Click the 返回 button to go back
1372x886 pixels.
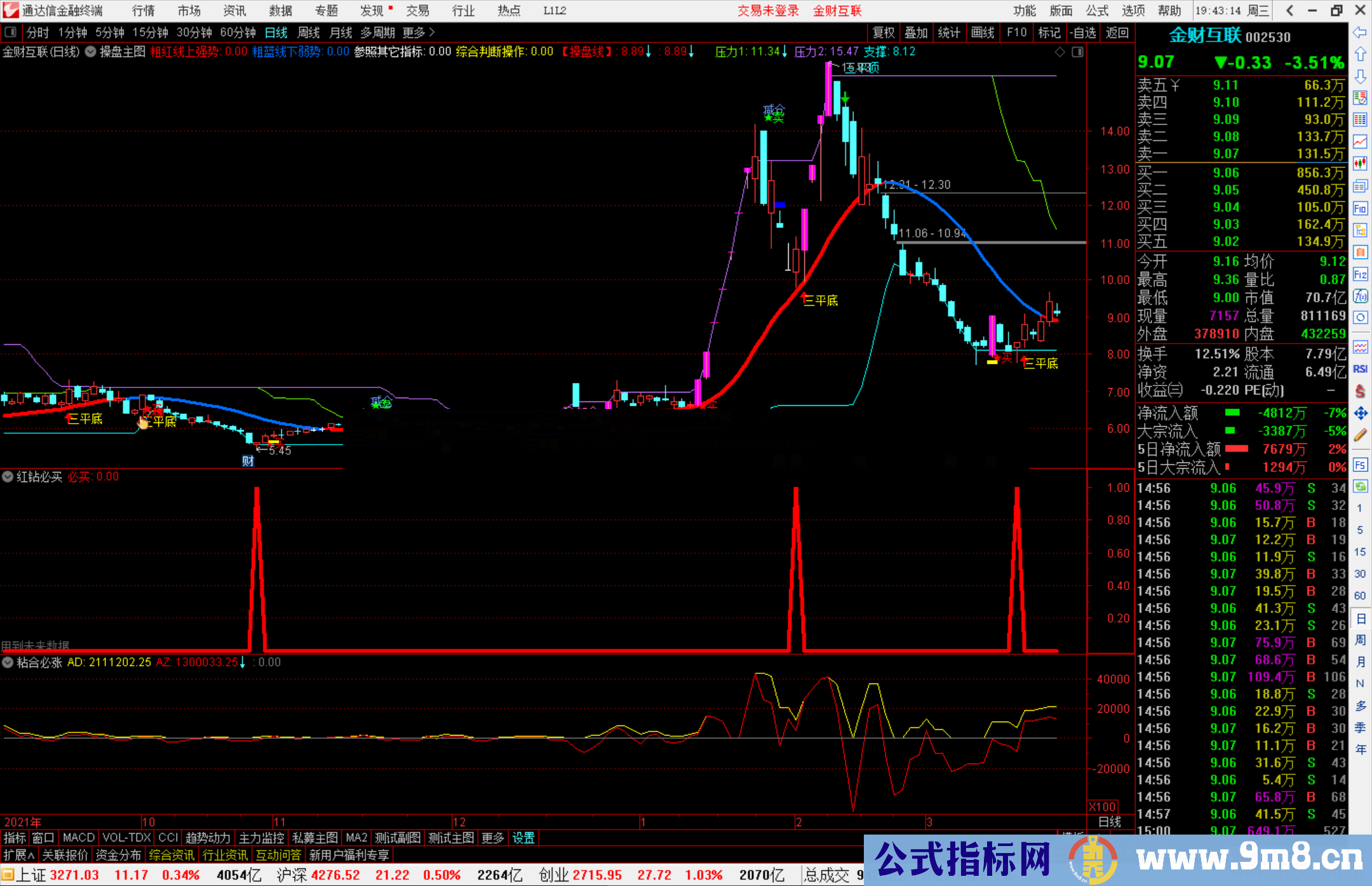point(1117,32)
